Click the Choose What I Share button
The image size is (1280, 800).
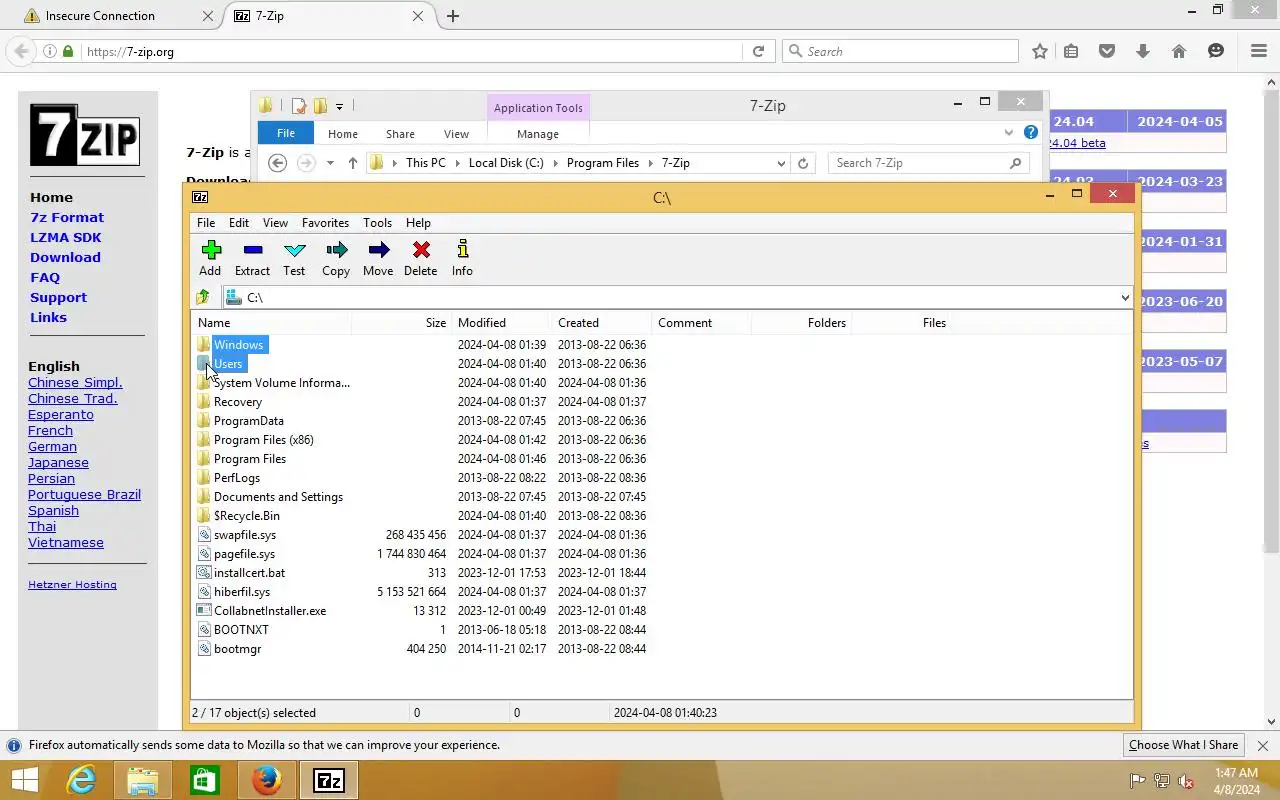pos(1183,745)
